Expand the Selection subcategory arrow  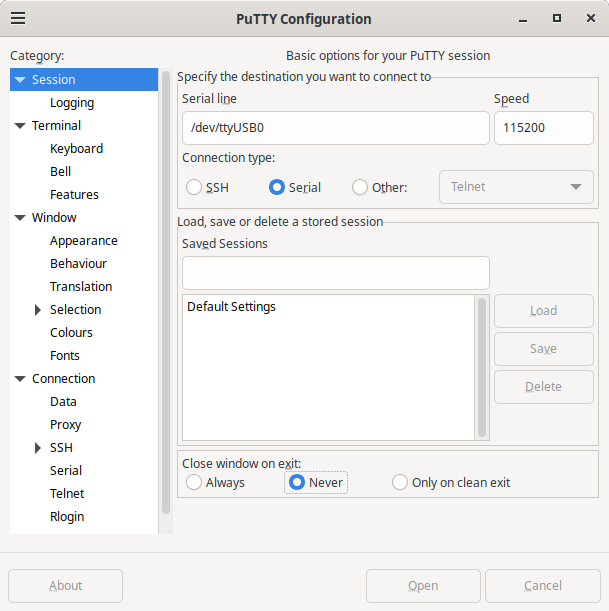click(38, 310)
